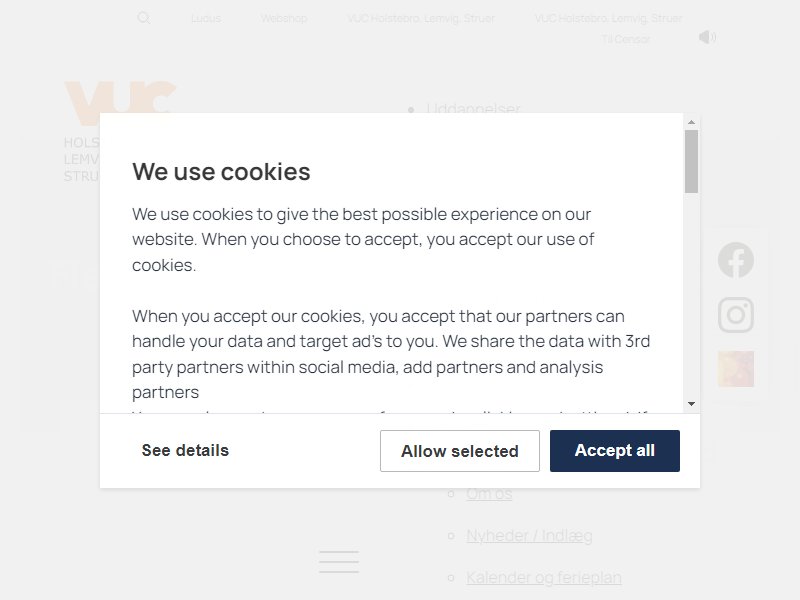The image size is (800, 600).
Task: Click the cookie dialog scrollbar thumb
Action: point(691,161)
